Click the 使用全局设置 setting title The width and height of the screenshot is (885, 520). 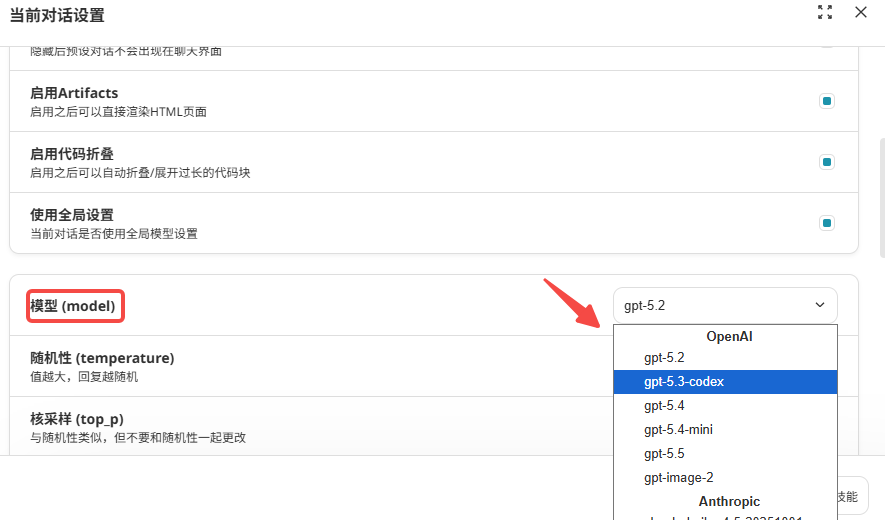[x=72, y=215]
